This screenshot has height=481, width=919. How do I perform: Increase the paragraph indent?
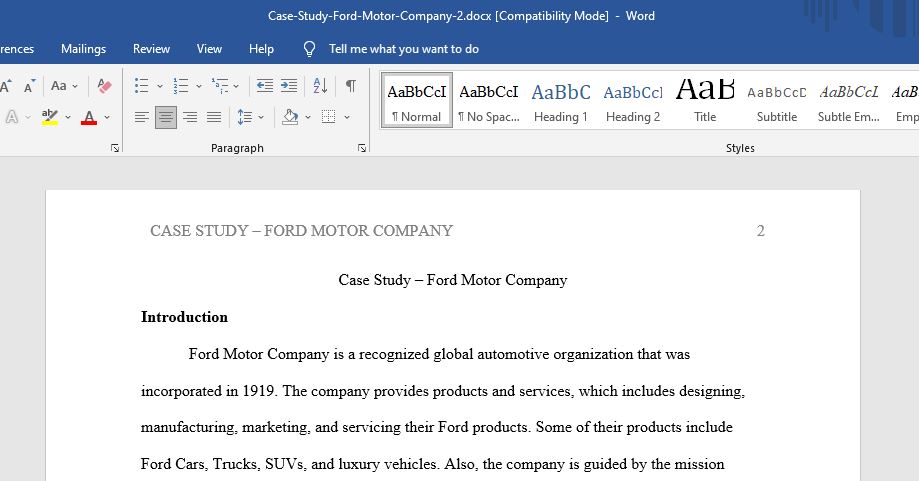pyautogui.click(x=289, y=86)
